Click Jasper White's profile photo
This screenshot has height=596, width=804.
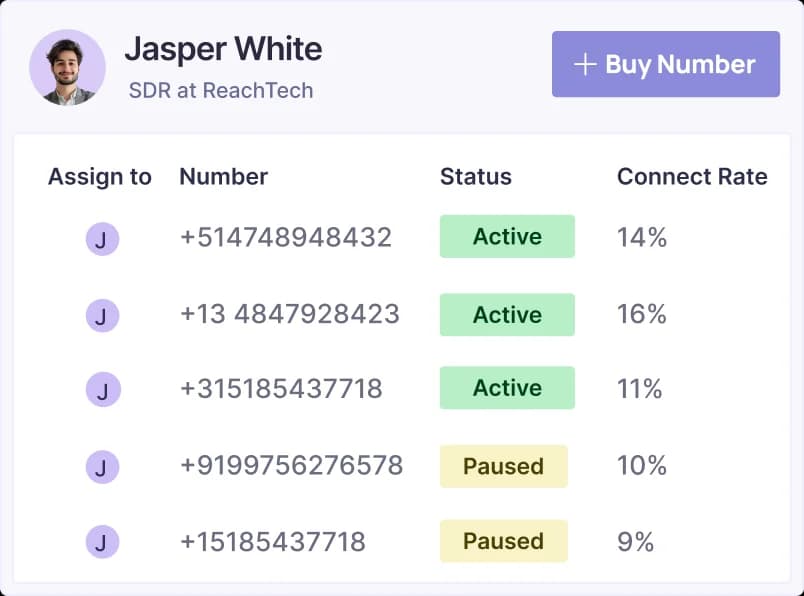pos(68,67)
